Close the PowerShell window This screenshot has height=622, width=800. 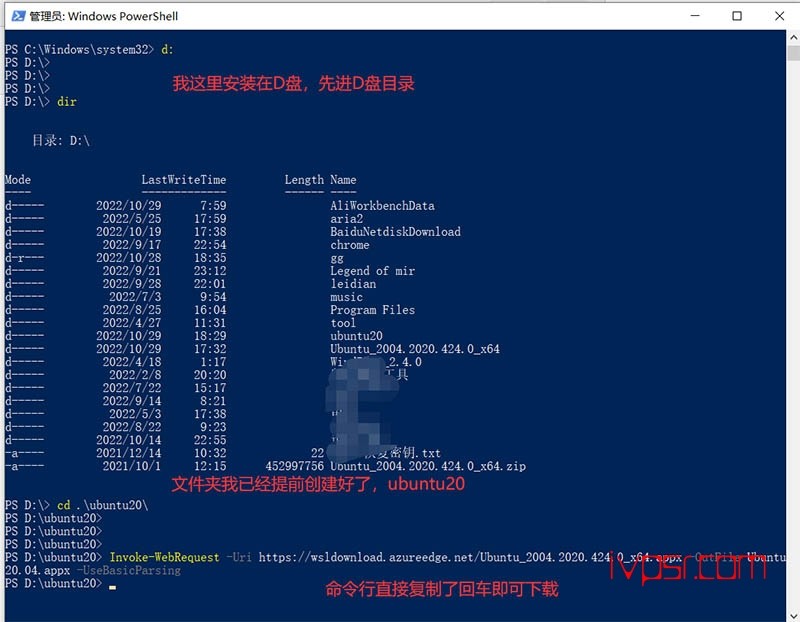pyautogui.click(x=779, y=16)
